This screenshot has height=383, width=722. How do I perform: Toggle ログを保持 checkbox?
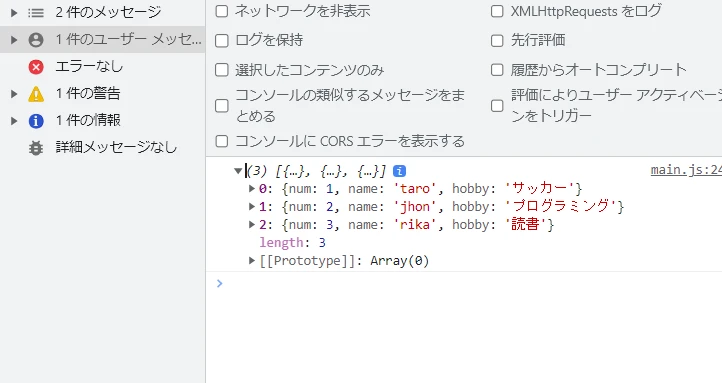[222, 41]
